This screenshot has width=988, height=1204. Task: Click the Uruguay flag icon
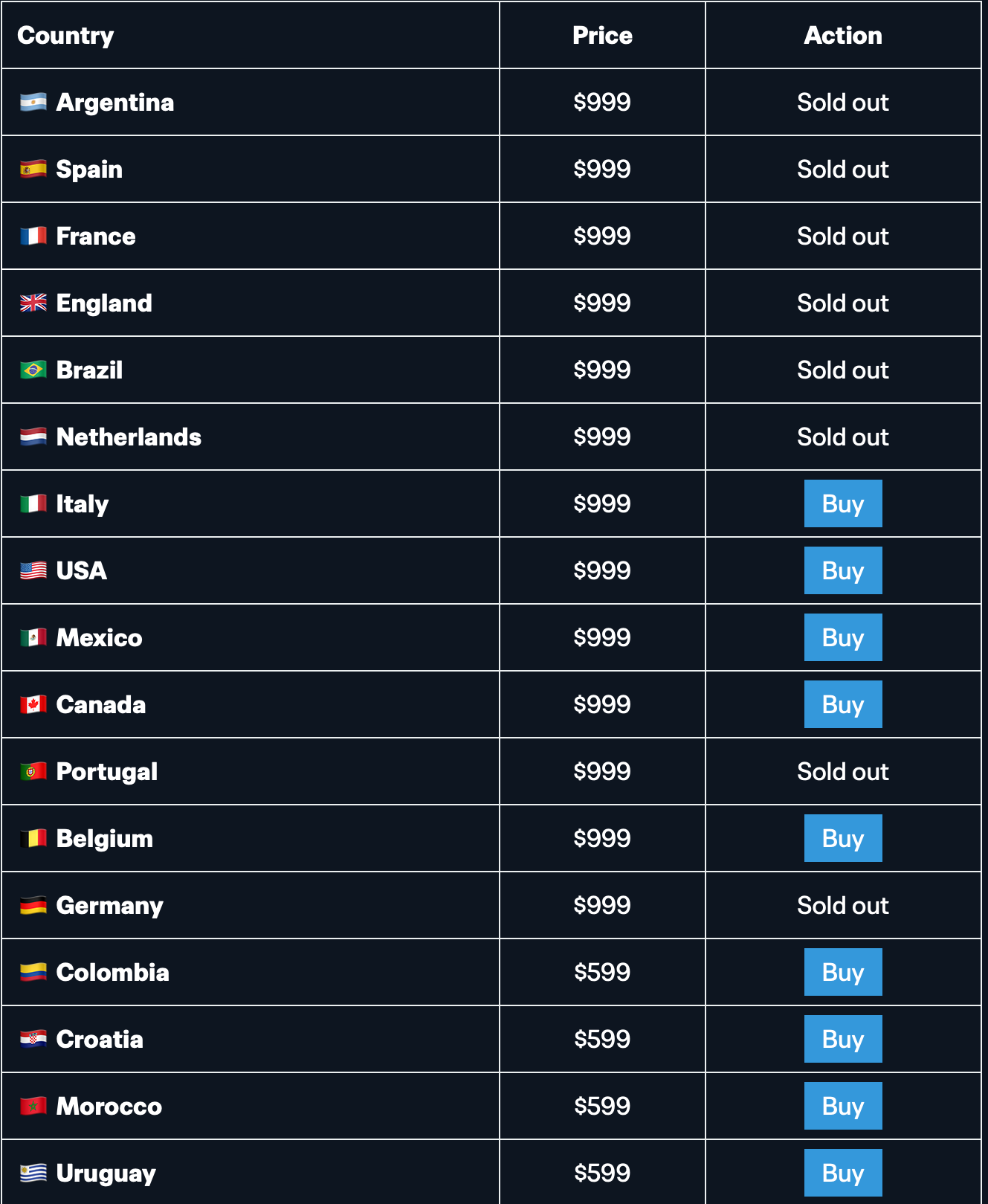33,1174
